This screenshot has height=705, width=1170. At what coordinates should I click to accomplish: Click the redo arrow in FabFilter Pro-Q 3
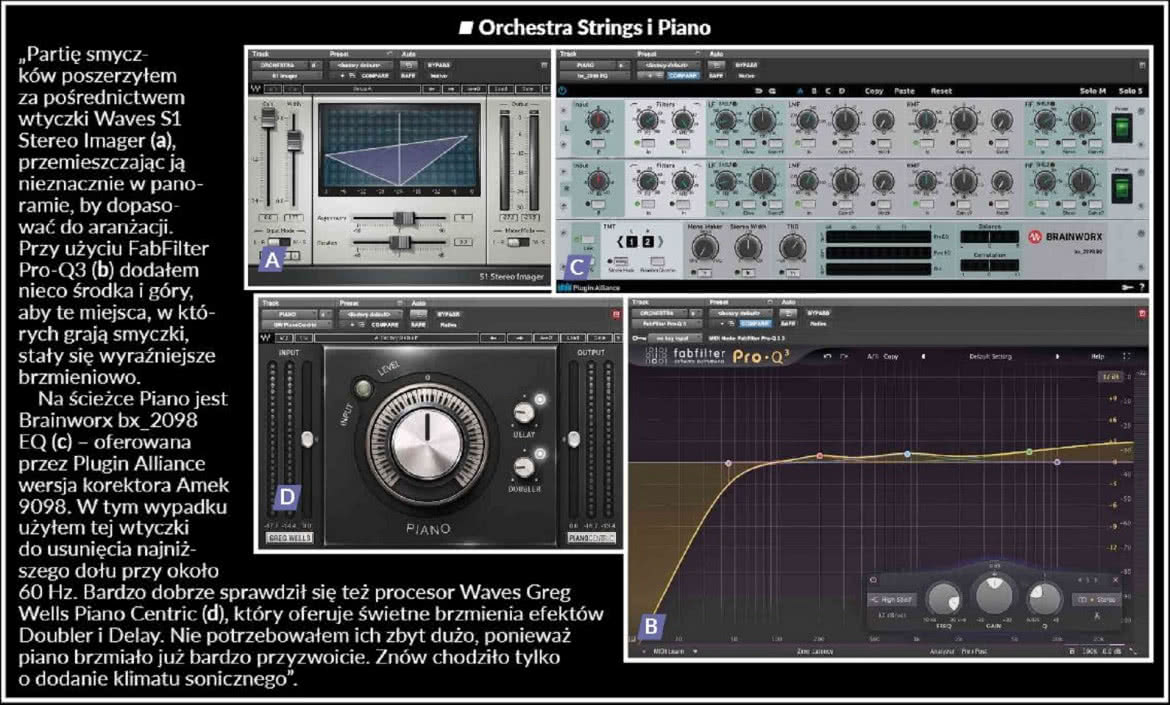[844, 357]
